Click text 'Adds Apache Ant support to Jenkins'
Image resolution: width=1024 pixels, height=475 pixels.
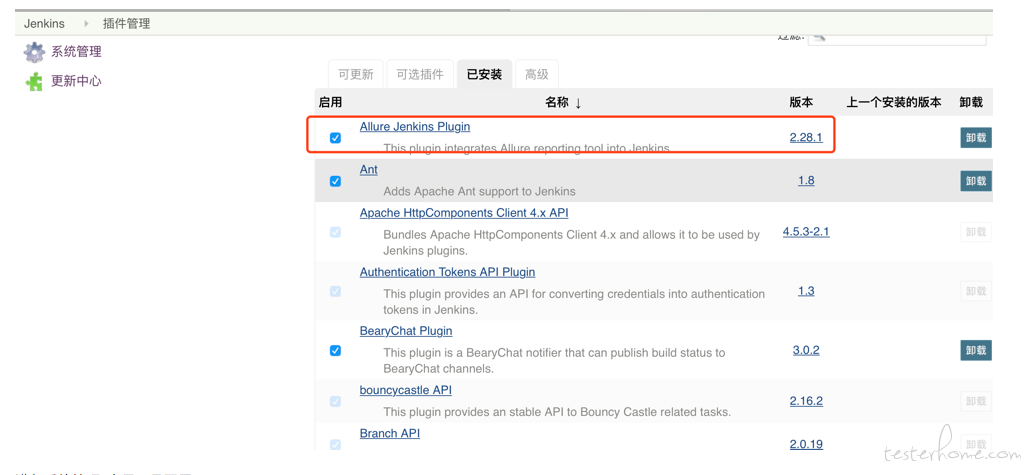point(479,191)
